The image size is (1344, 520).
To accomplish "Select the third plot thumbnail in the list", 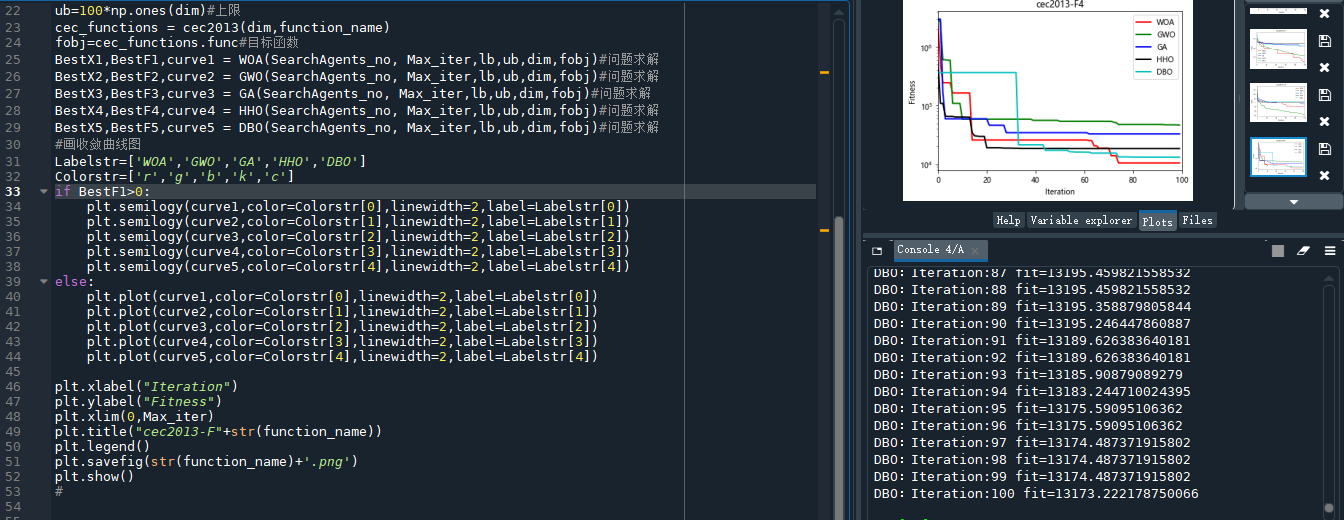I will [x=1278, y=103].
